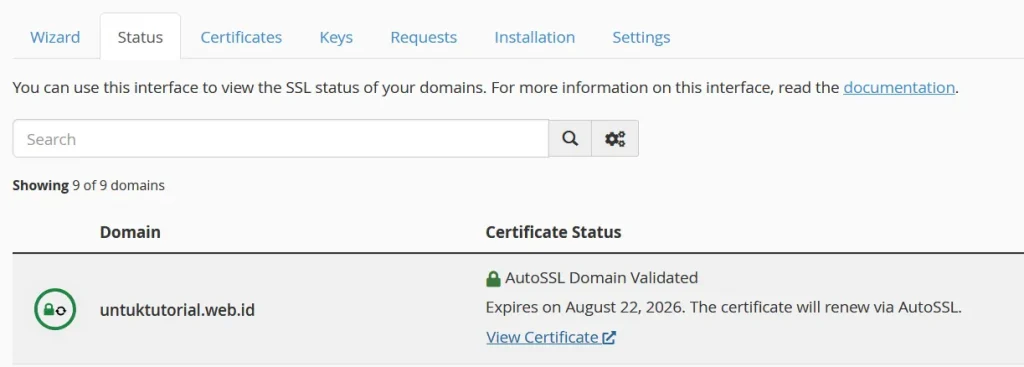This screenshot has height=367, width=1024.
Task: Go to the Keys tab
Action: pos(336,37)
